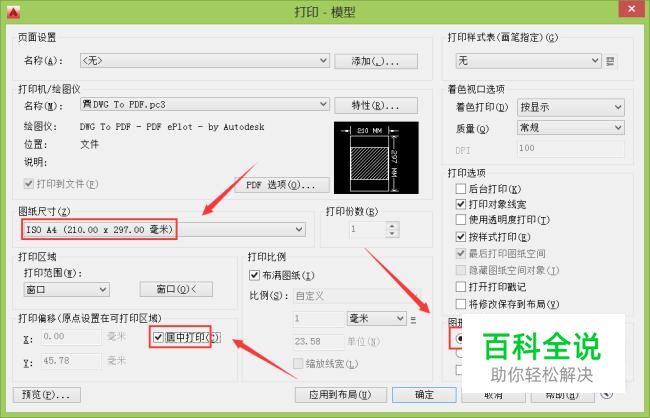
Task: Open the 打印范围(W) dropdown showing 窗口
Action: tap(67, 289)
